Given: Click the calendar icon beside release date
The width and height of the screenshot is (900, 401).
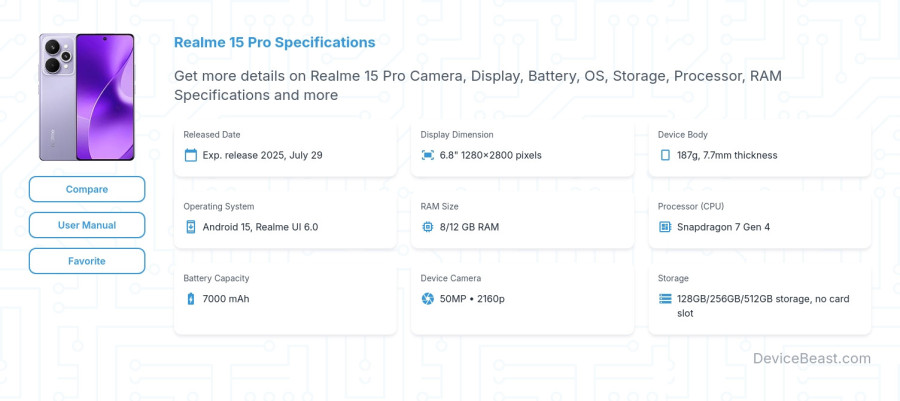Looking at the screenshot, I should [191, 155].
